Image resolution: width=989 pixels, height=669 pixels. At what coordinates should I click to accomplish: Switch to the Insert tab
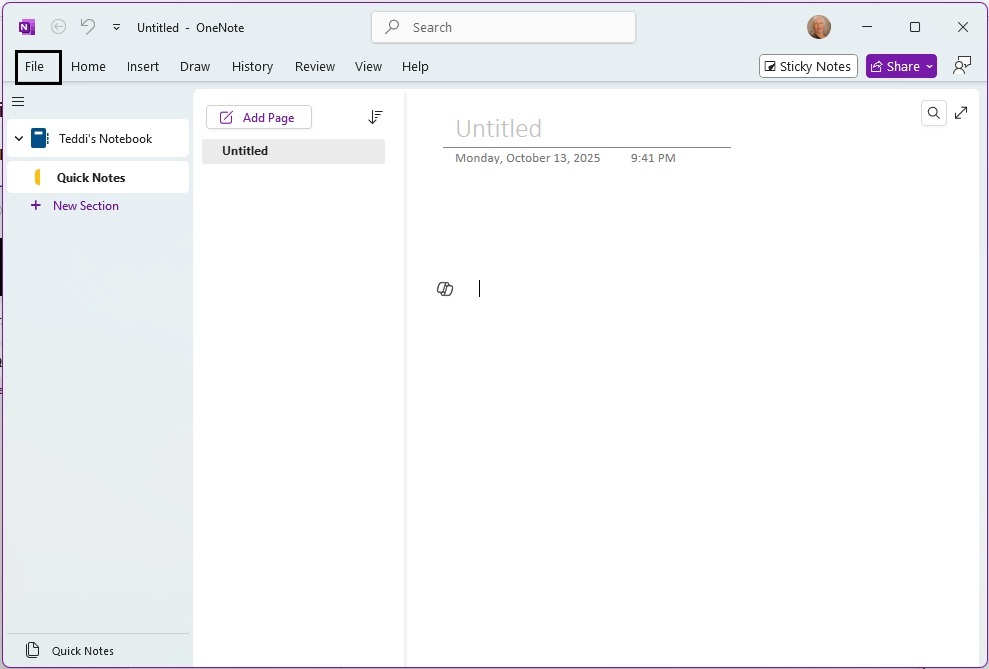[x=143, y=67]
